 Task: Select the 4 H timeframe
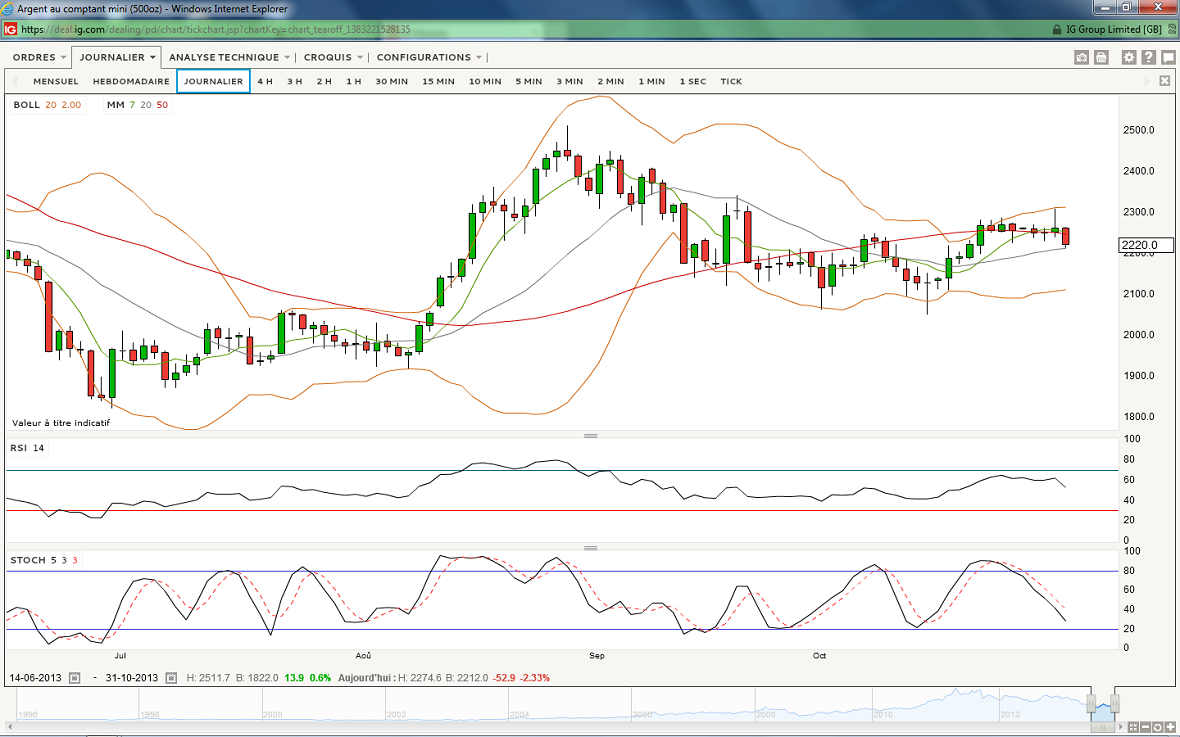265,81
